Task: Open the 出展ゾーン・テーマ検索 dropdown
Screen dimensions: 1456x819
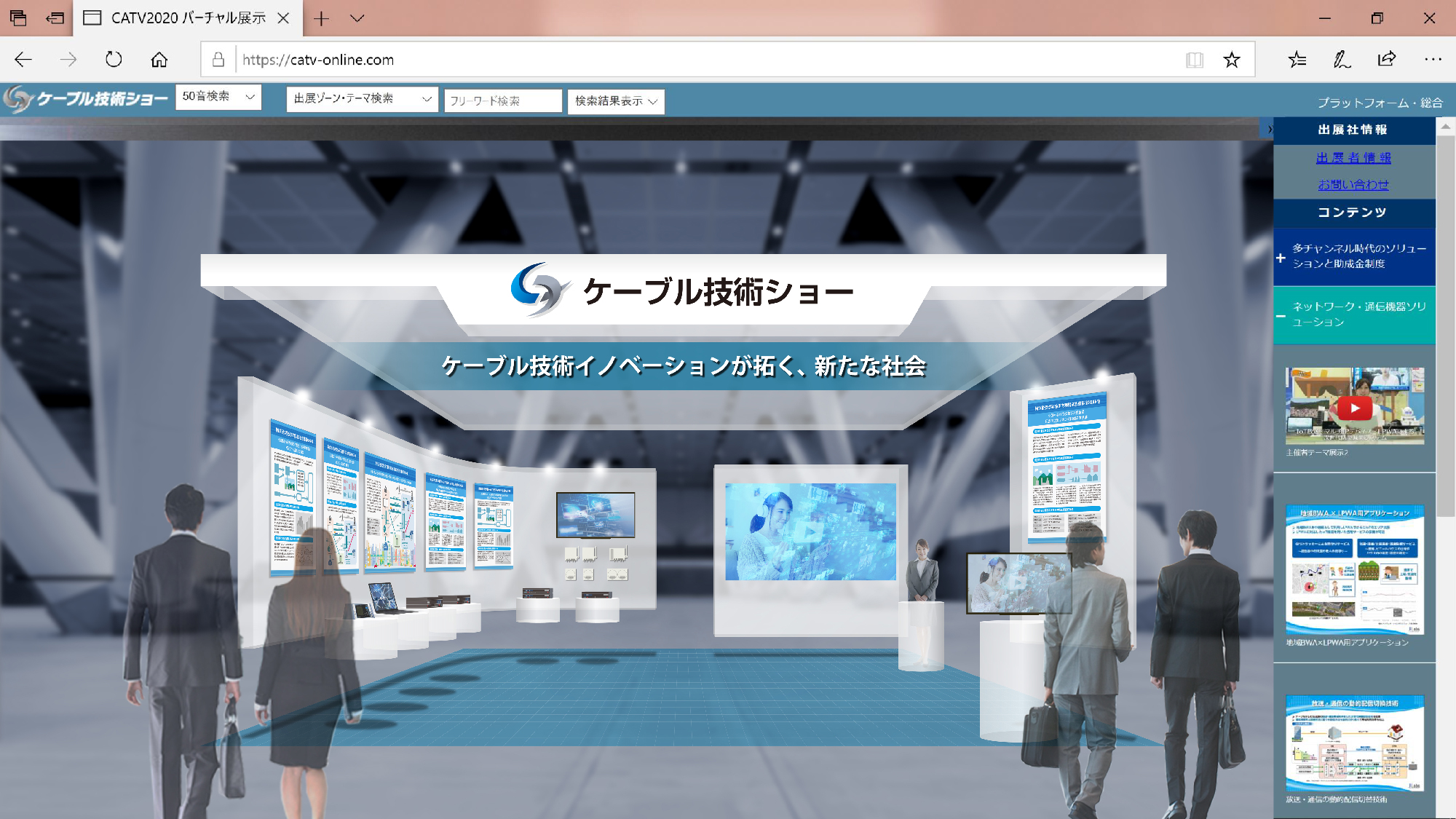Action: click(362, 98)
